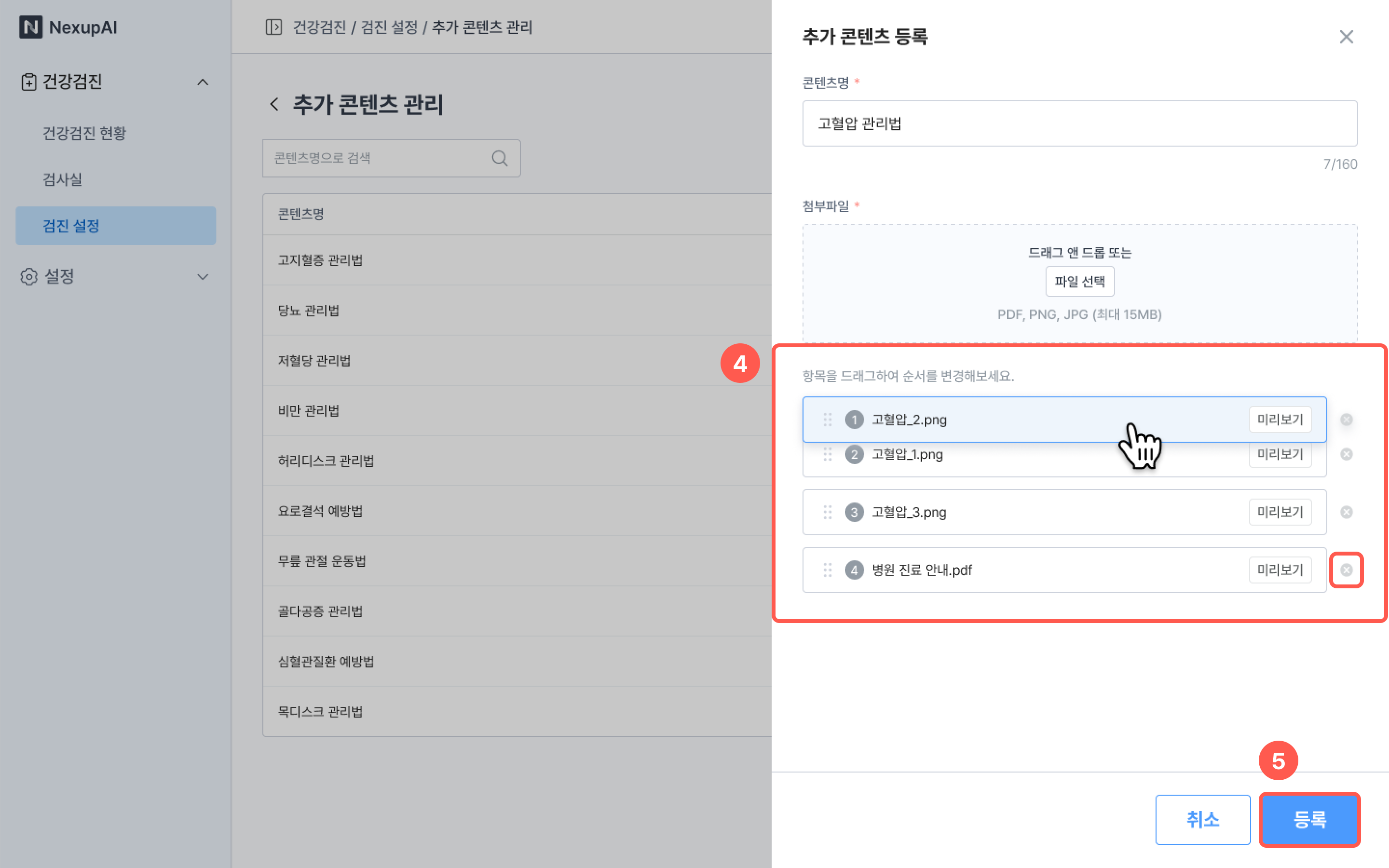Screen dimensions: 1389x868
Task: Open 당뇨 관리법 row in list
Action: pos(309,311)
